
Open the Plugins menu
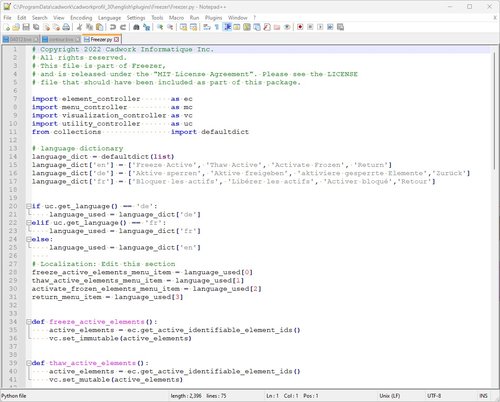213,18
